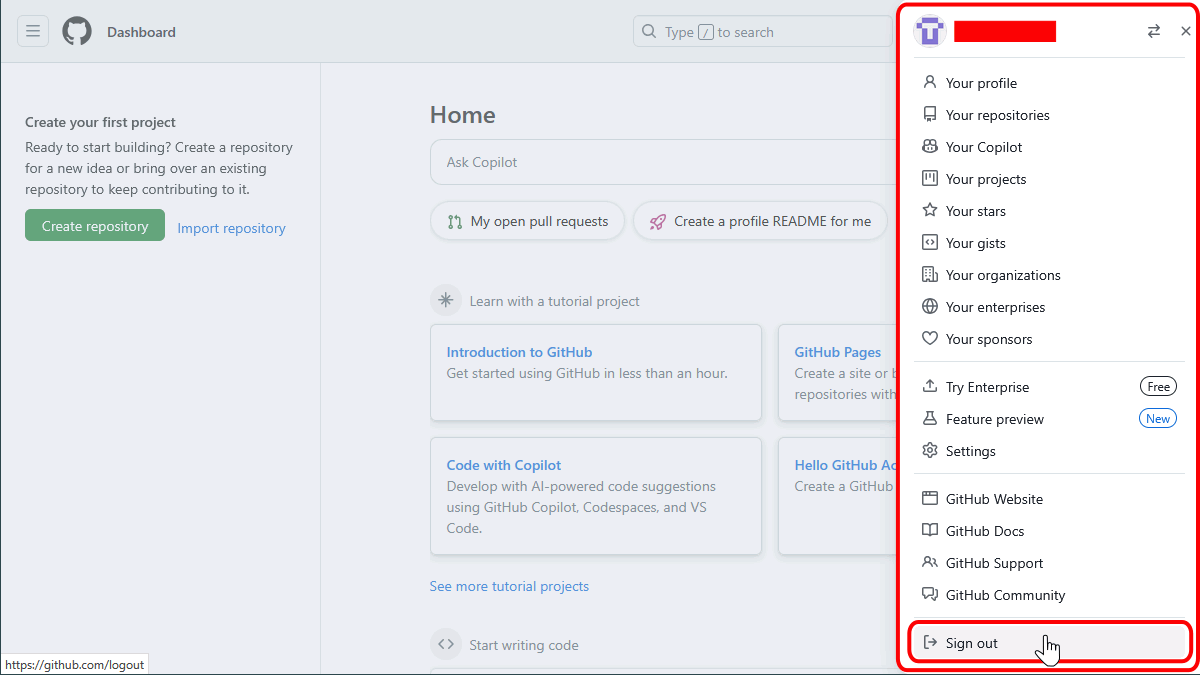The image size is (1200, 675).
Task: Click the Free badge on Try Enterprise
Action: pos(1158,387)
